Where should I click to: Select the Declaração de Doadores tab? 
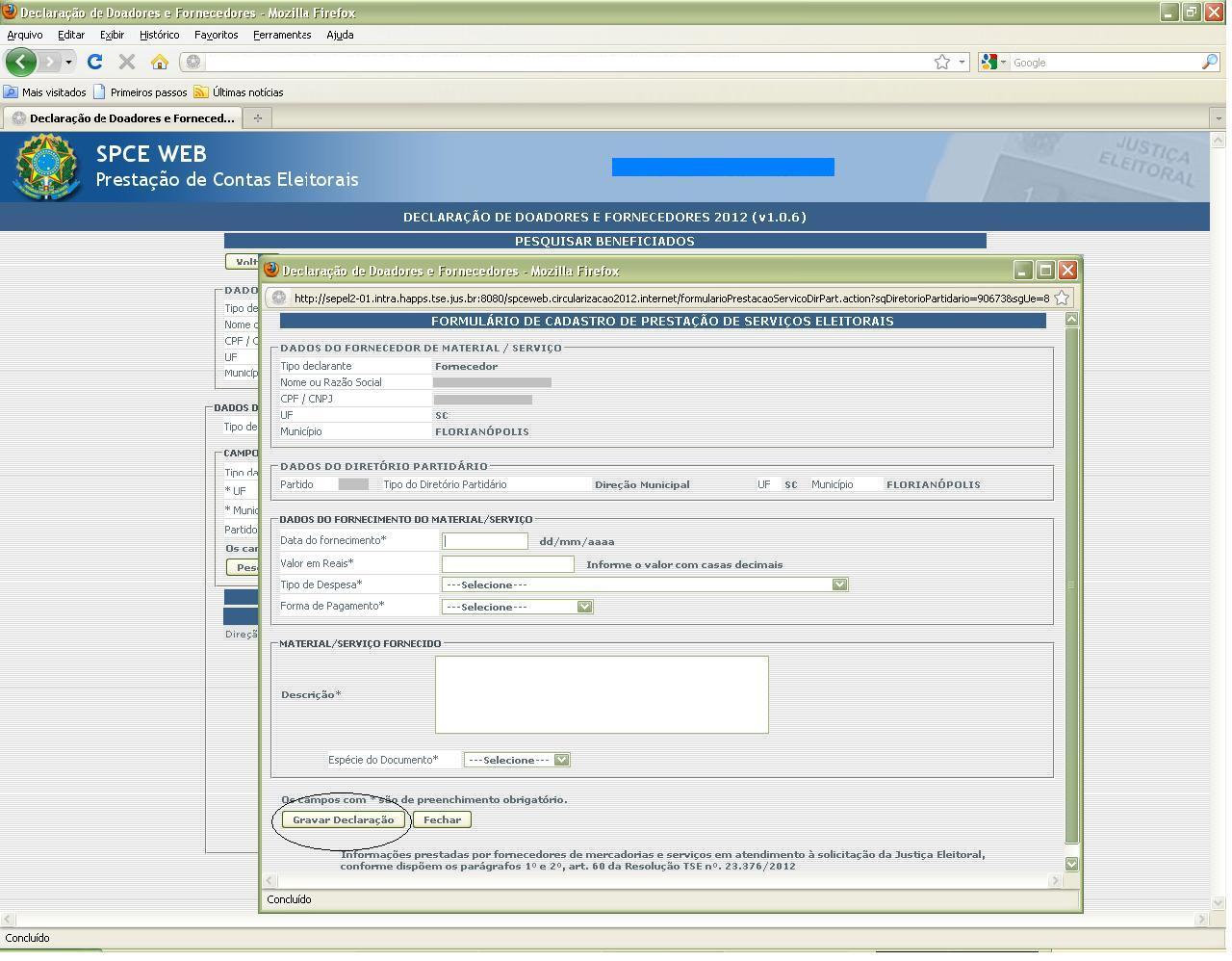click(x=121, y=118)
